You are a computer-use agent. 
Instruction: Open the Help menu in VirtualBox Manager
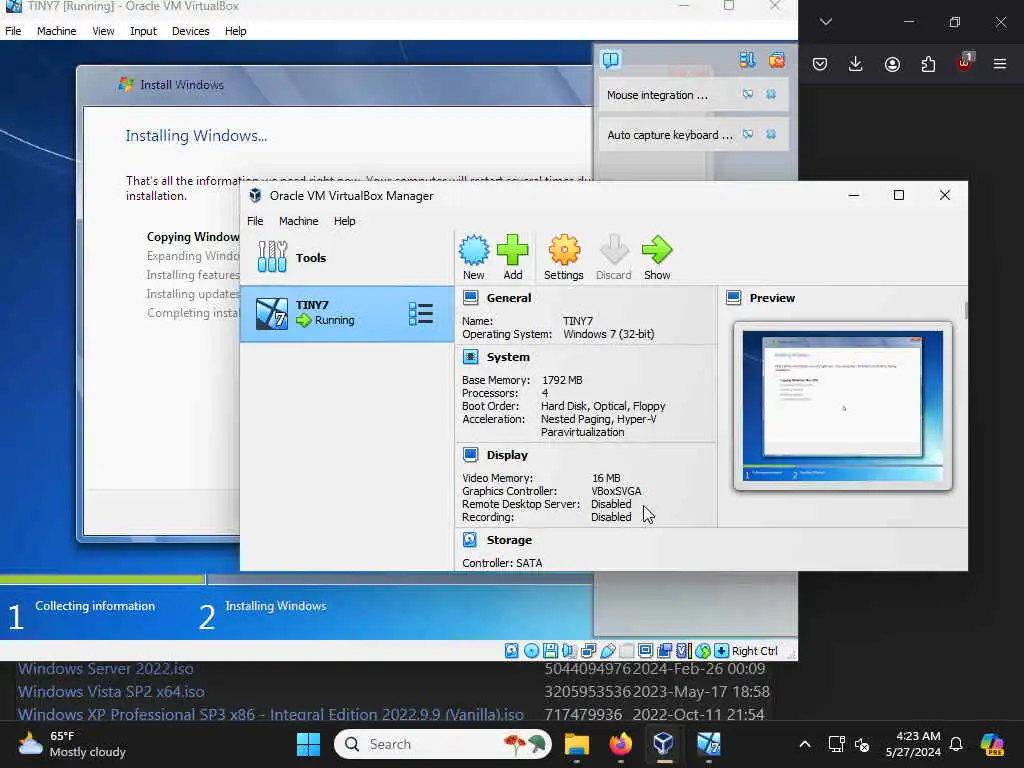coord(345,221)
